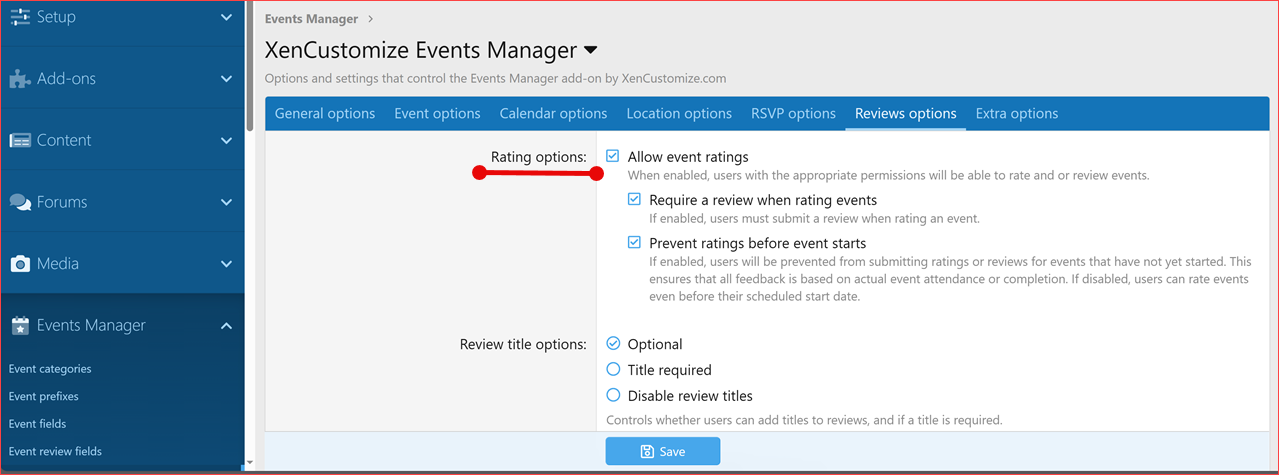Screen dimensions: 1279x475
Task: Uncheck Allow event ratings checkbox
Action: pyautogui.click(x=613, y=156)
